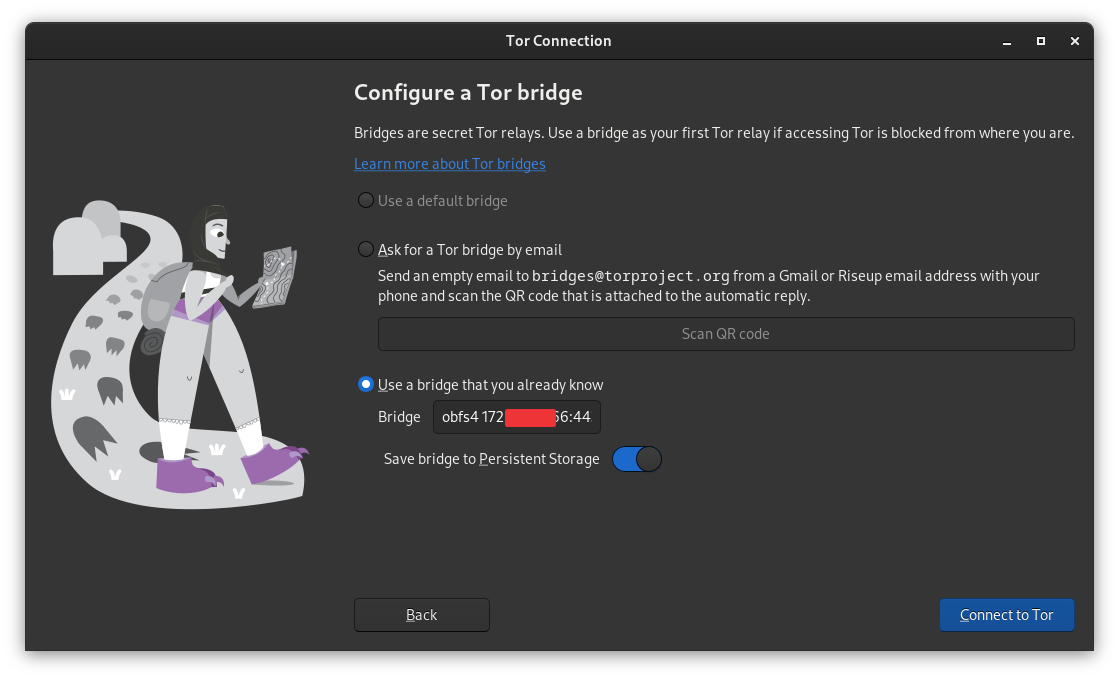Screen dimensions: 1119x679
Task: Click the Scan QR code button
Action: click(x=726, y=333)
